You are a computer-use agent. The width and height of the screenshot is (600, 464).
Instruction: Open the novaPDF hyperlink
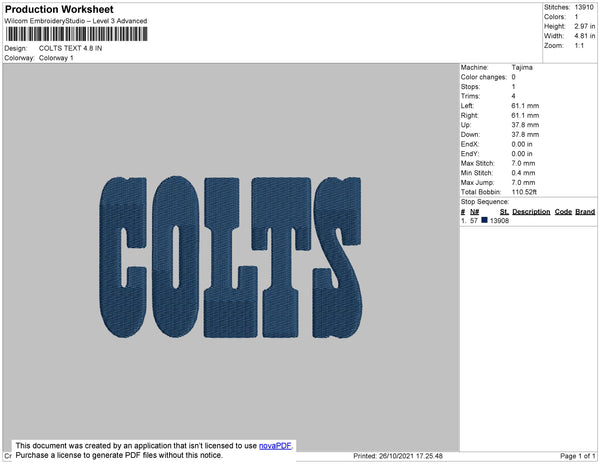point(275,446)
